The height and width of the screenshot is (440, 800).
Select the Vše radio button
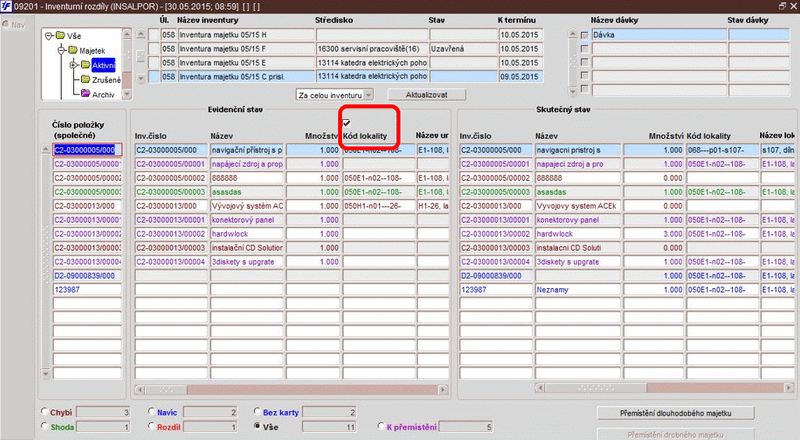point(257,426)
